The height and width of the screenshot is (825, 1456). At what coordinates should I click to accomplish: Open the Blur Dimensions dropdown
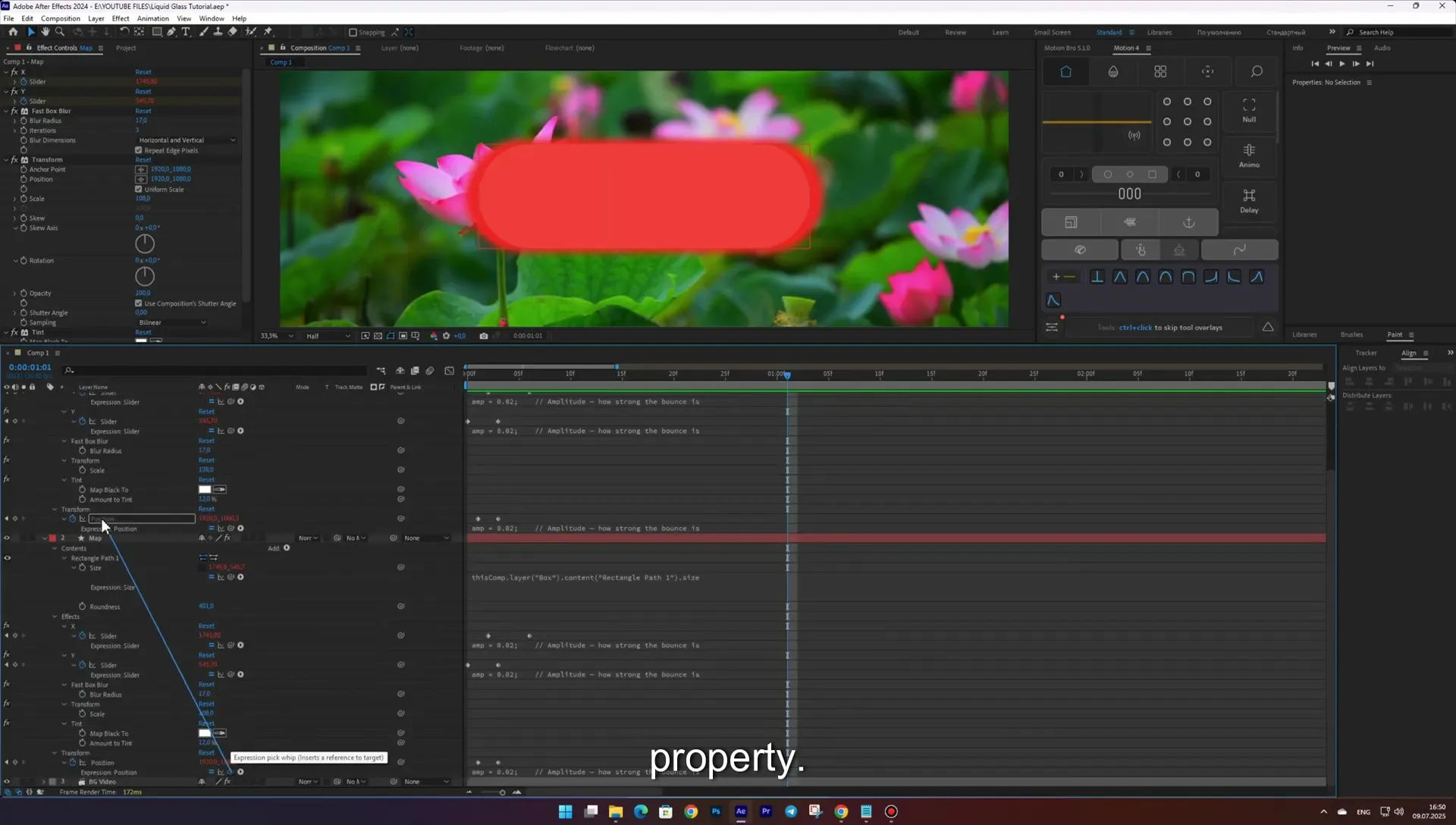tap(187, 140)
